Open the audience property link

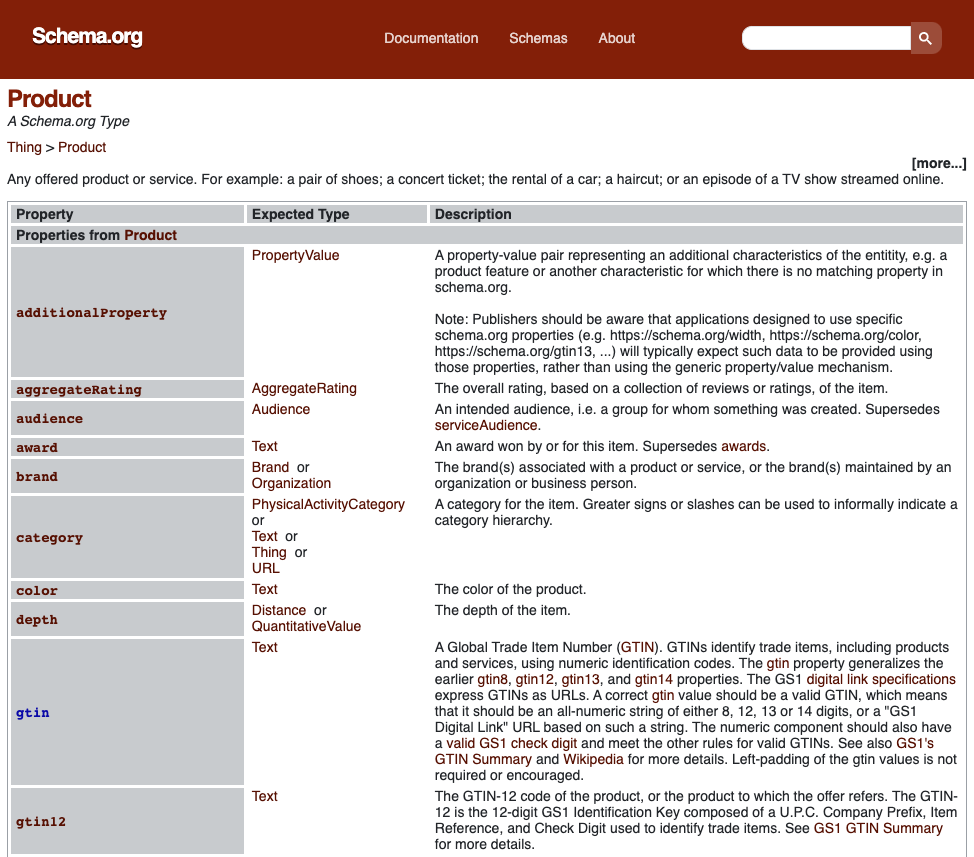coord(49,418)
